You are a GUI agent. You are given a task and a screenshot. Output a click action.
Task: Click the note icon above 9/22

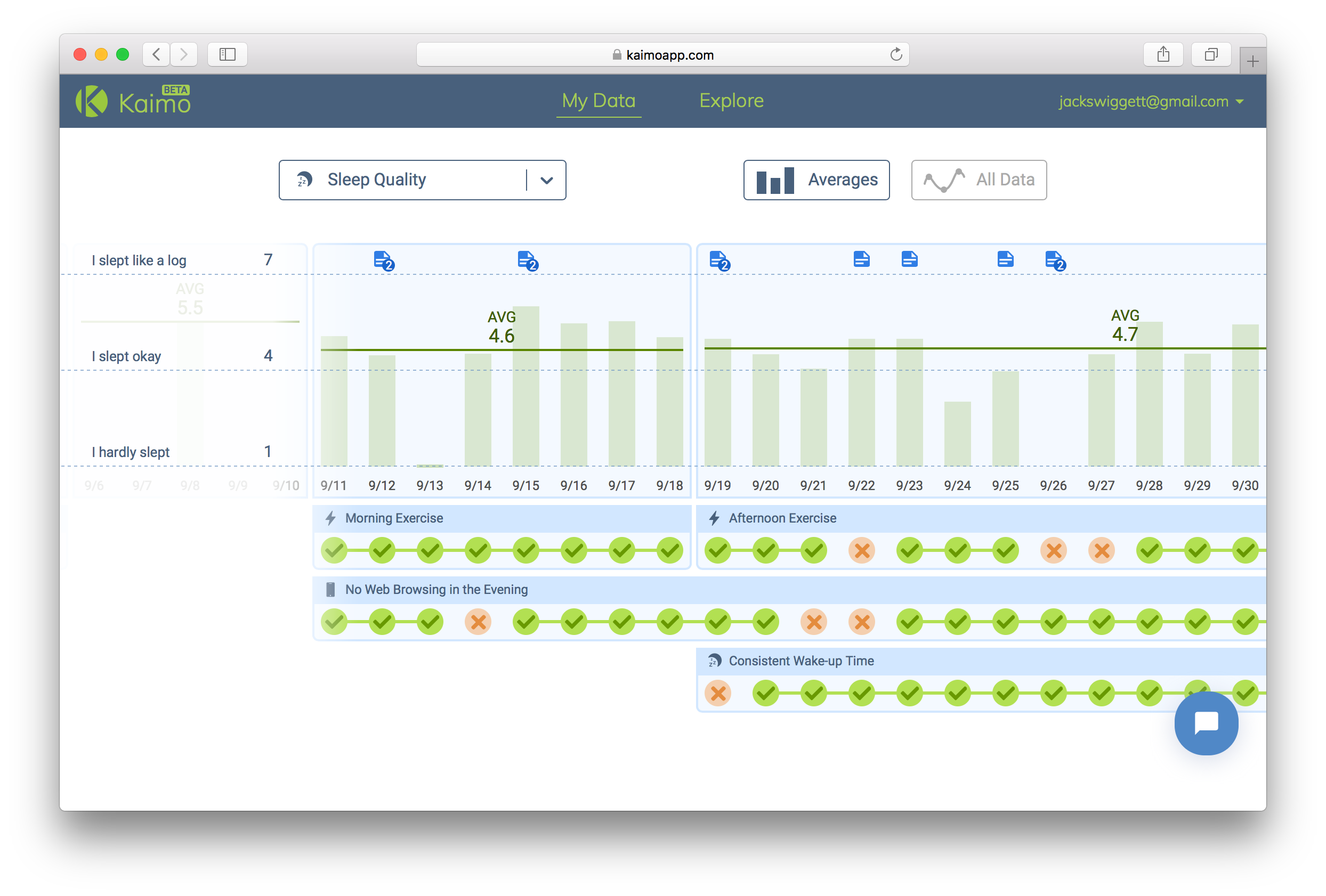point(861,259)
